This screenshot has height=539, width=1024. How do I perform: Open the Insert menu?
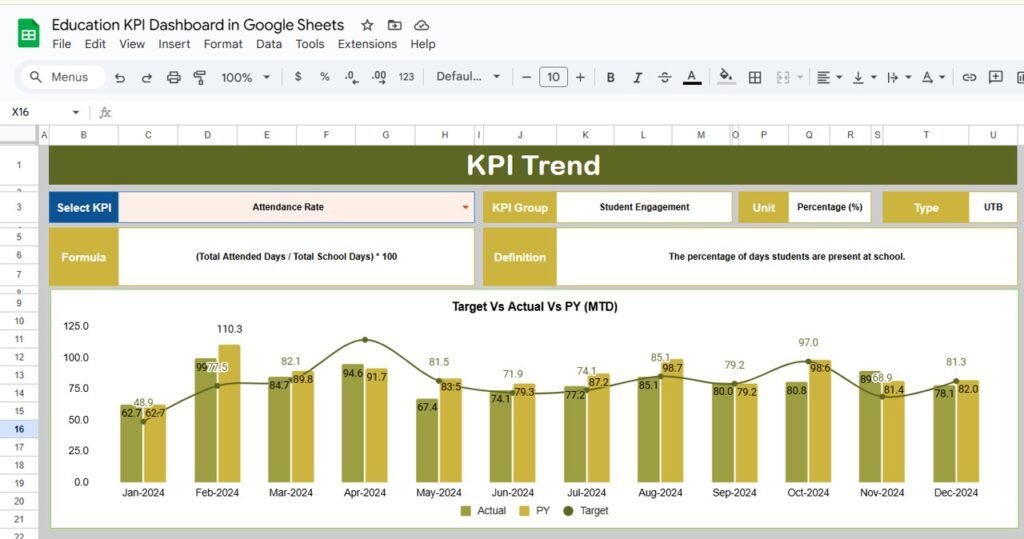pyautogui.click(x=174, y=44)
